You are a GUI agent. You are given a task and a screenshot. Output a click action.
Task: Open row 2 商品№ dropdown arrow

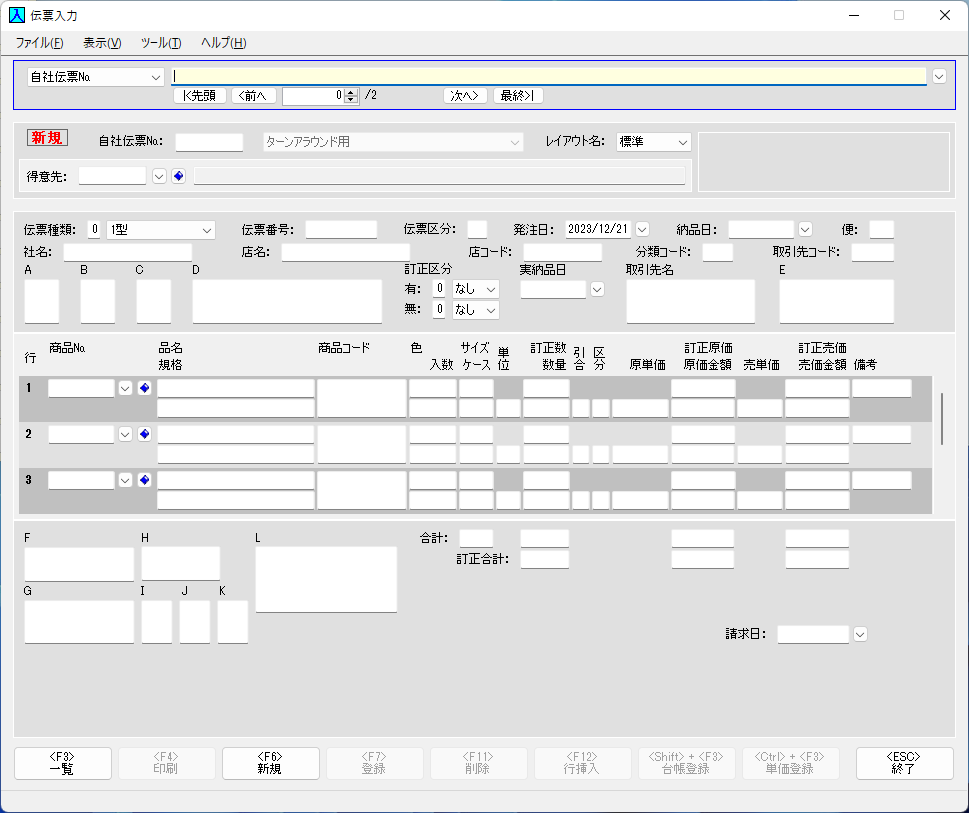pyautogui.click(x=125, y=434)
